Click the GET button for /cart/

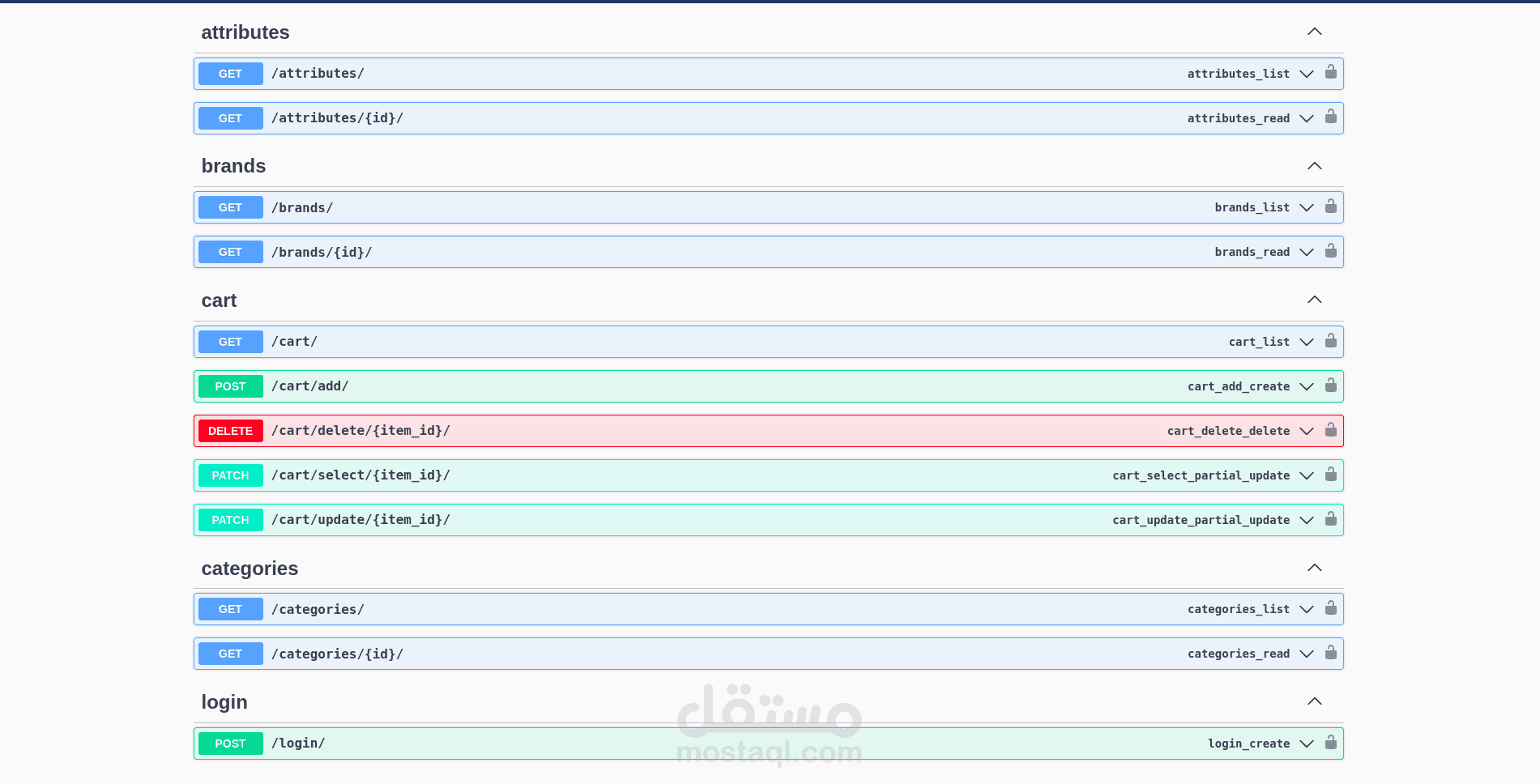point(231,342)
